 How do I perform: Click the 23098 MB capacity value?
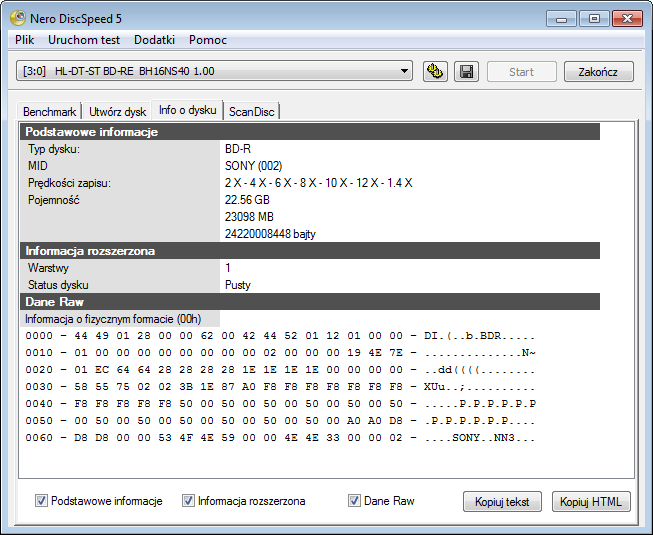point(249,217)
